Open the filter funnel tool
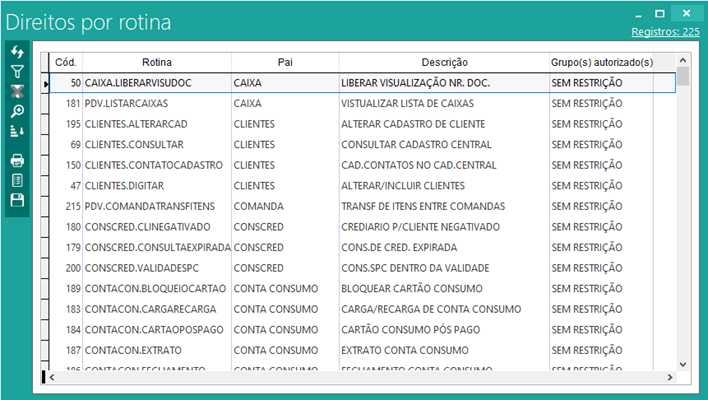The image size is (708, 400). [17, 71]
